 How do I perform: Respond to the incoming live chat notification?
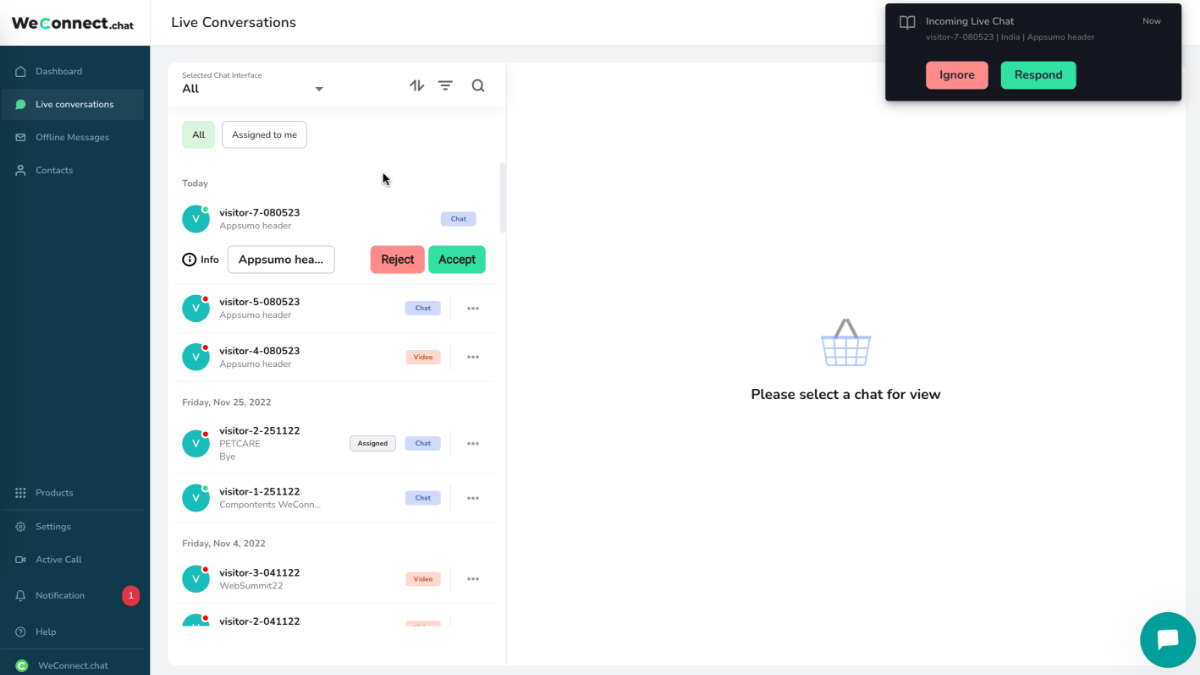tap(1038, 74)
